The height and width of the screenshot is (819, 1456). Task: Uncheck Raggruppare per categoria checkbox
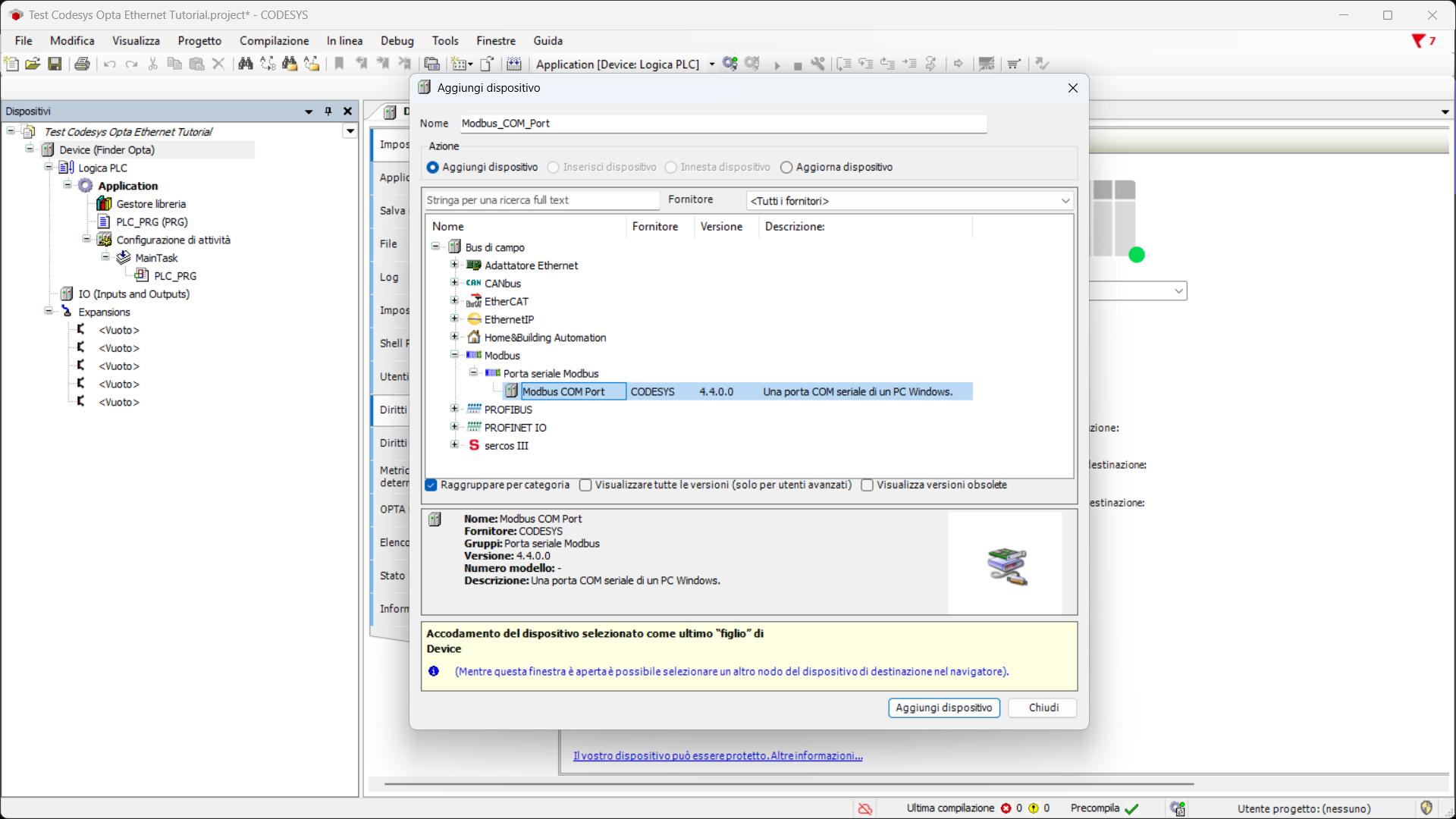tap(431, 485)
